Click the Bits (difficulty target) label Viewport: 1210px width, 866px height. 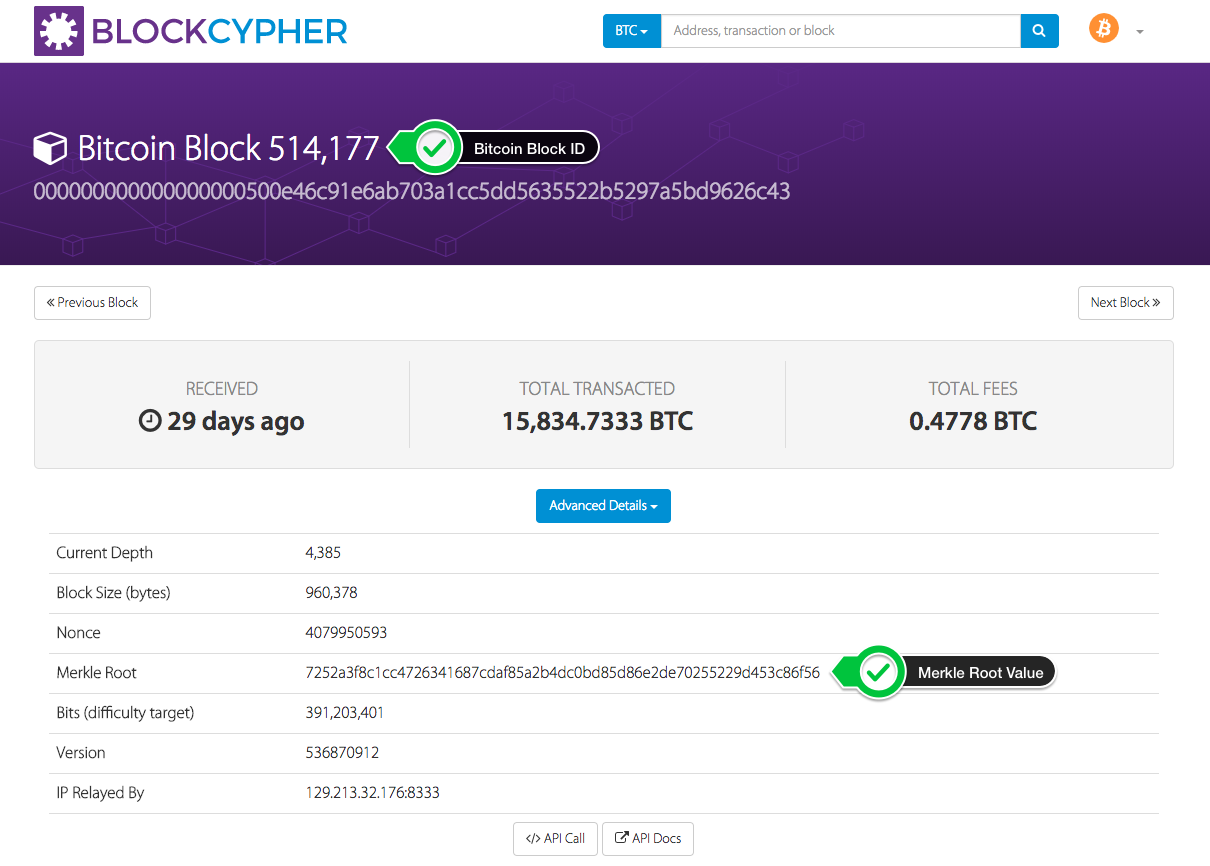pos(125,713)
